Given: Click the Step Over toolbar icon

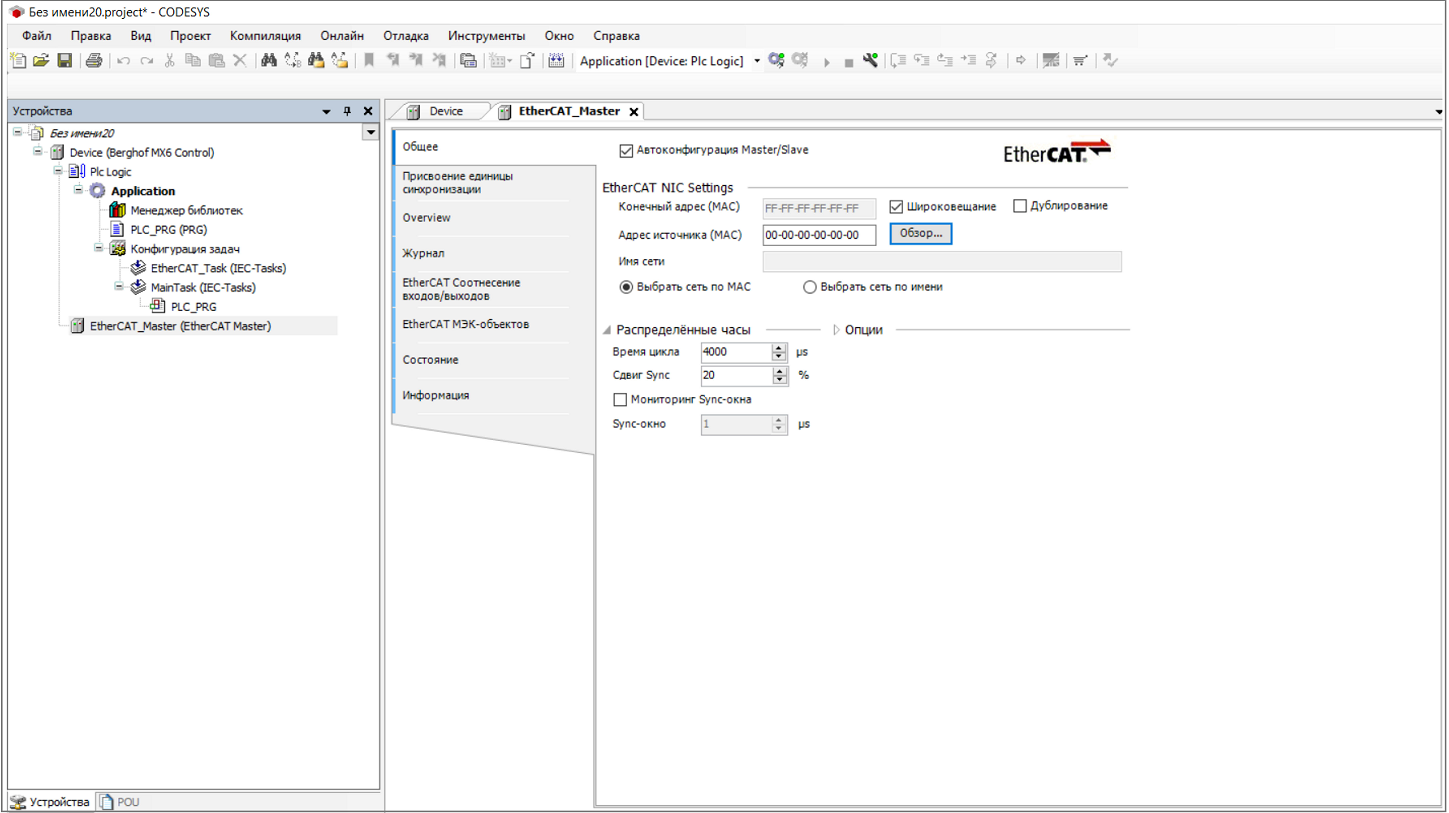Looking at the screenshot, I should click(x=898, y=61).
